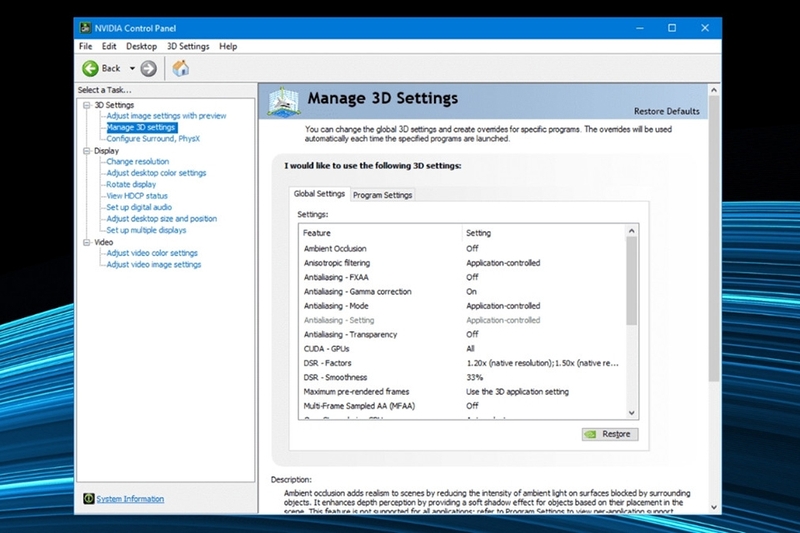Image resolution: width=800 pixels, height=533 pixels.
Task: Click the Restore button
Action: coord(610,434)
